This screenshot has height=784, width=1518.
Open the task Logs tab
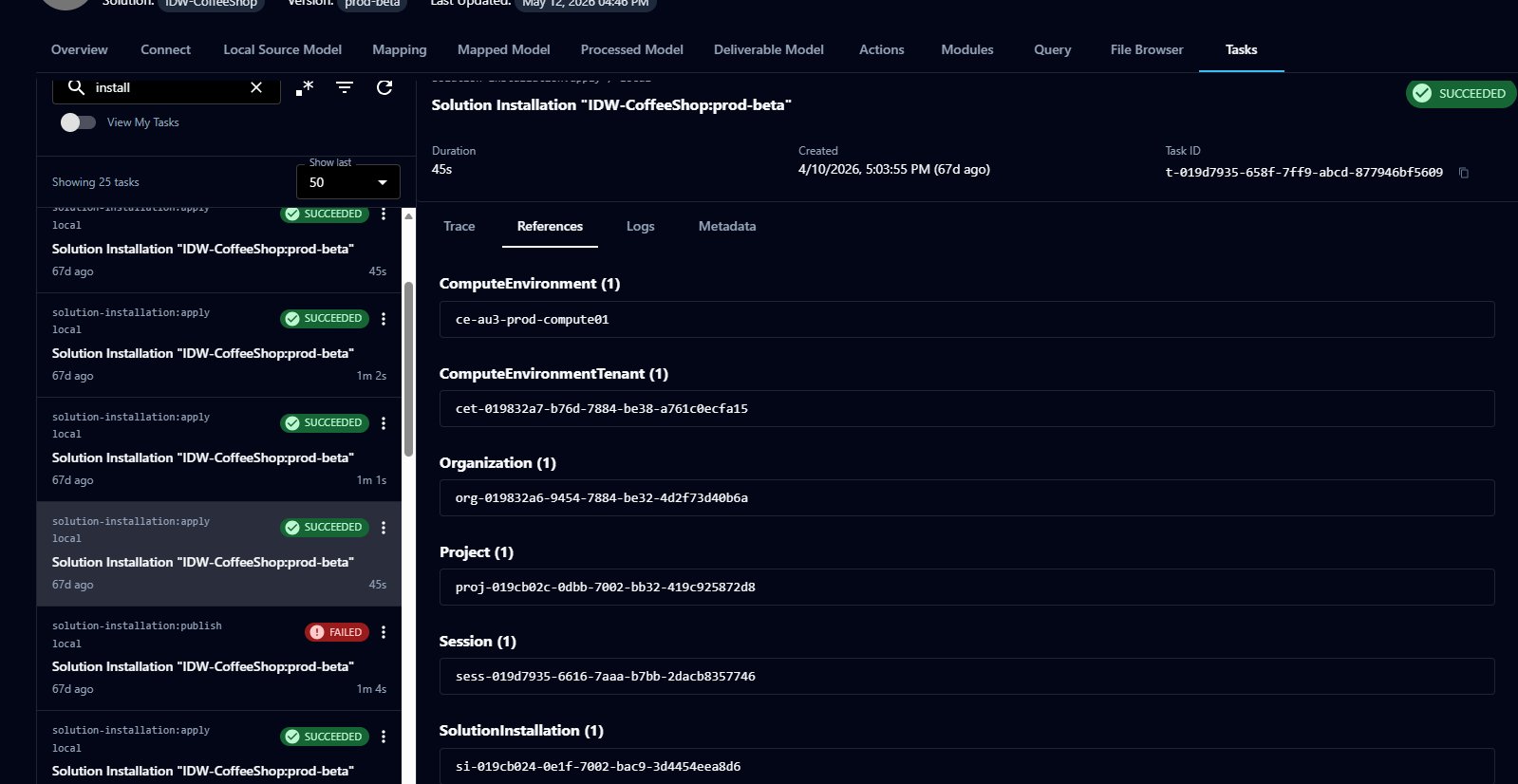click(x=641, y=226)
